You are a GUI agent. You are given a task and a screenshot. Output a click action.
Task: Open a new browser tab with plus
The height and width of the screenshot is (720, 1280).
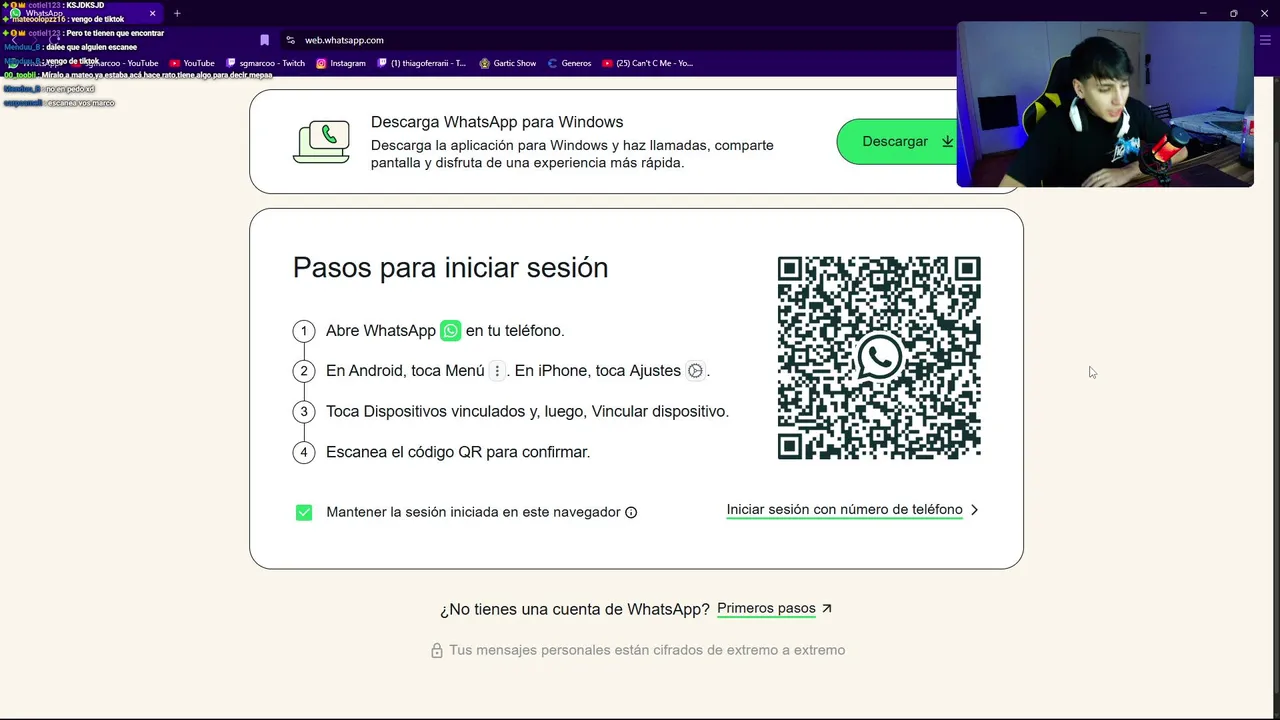pos(177,13)
